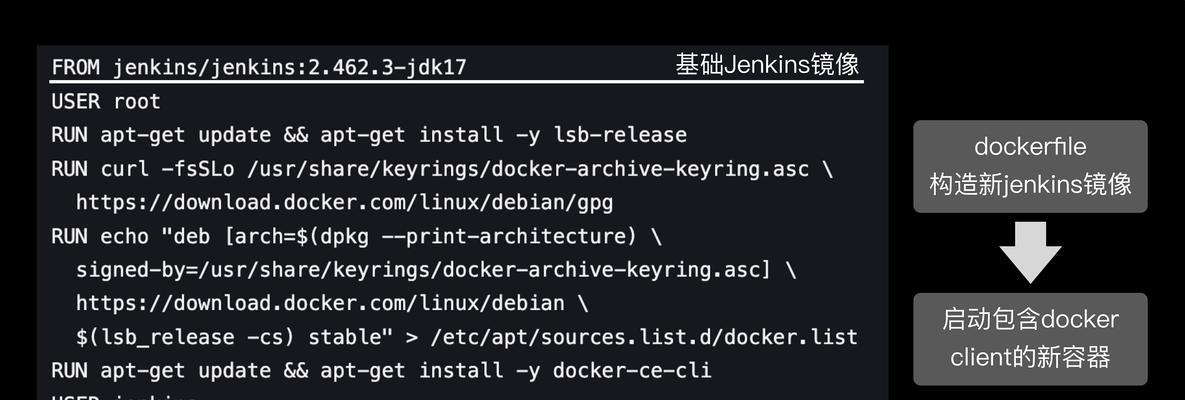Click the signed-by keyring path line
The width and height of the screenshot is (1185, 400).
tap(436, 269)
